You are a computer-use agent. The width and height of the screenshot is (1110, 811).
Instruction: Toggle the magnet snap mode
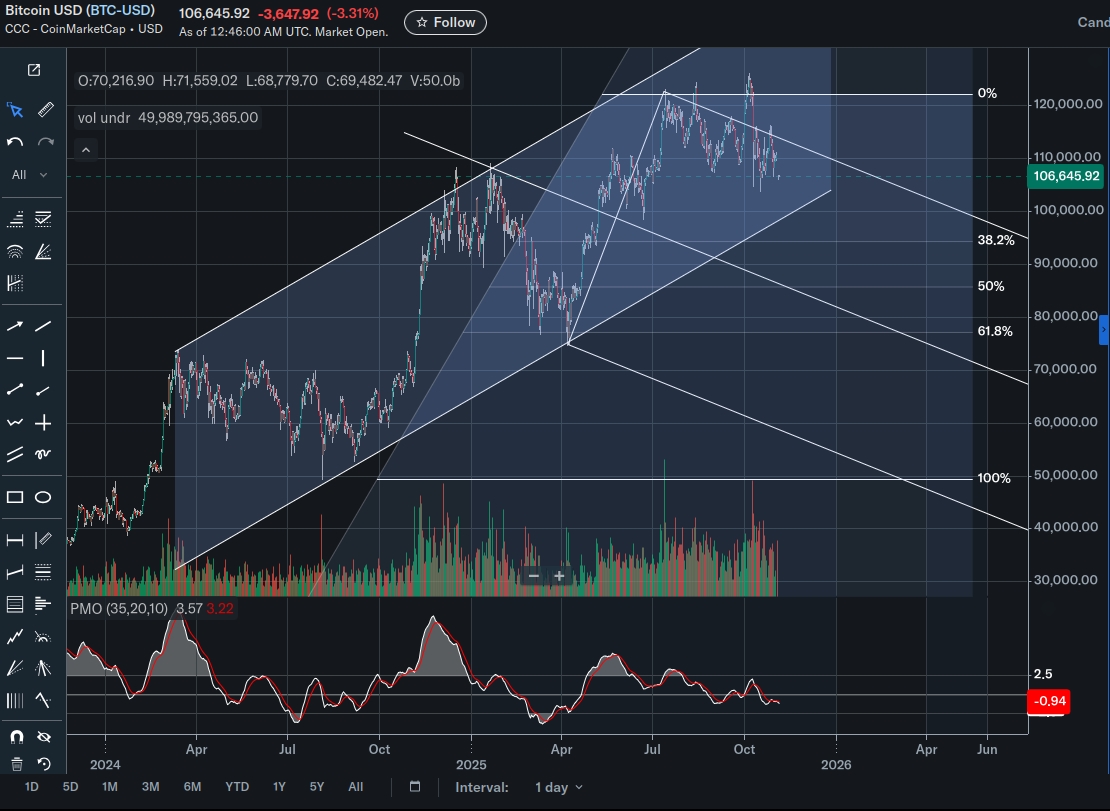click(x=16, y=737)
